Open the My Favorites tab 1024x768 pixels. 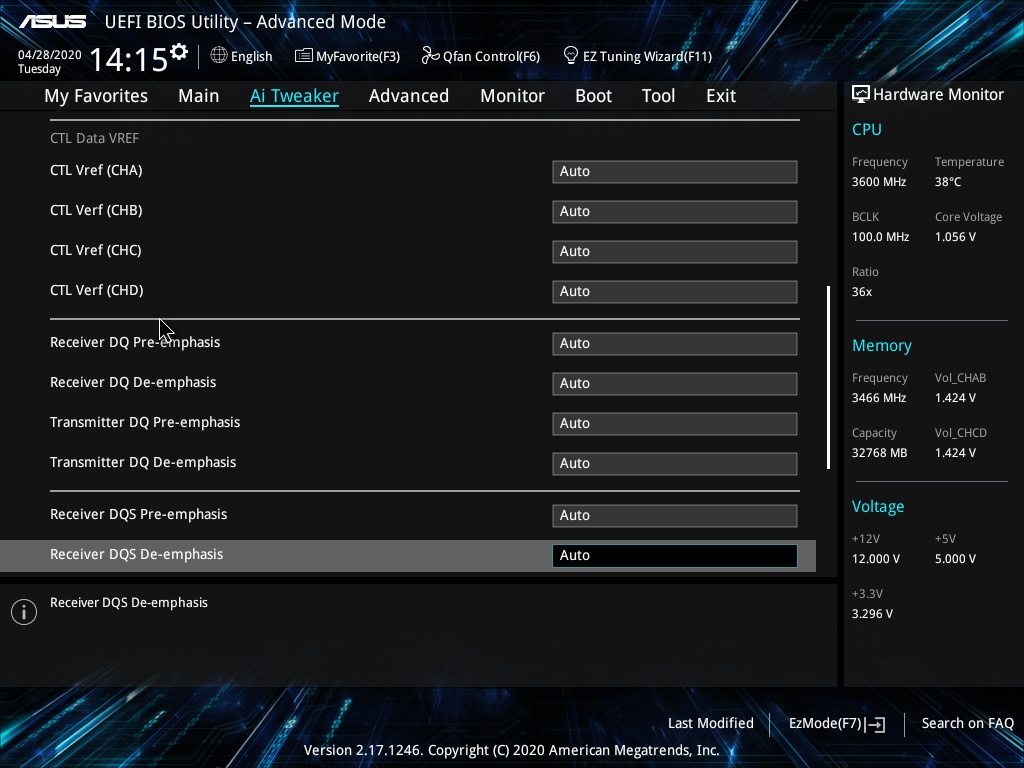pos(96,96)
